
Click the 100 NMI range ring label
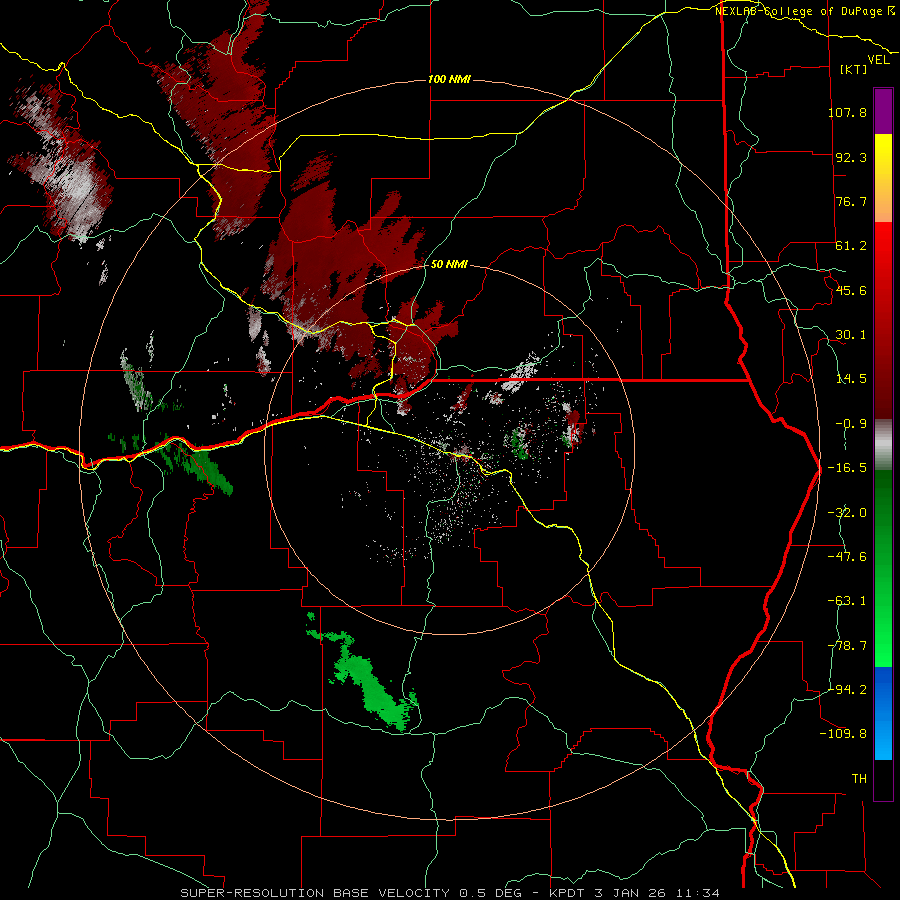pos(449,79)
